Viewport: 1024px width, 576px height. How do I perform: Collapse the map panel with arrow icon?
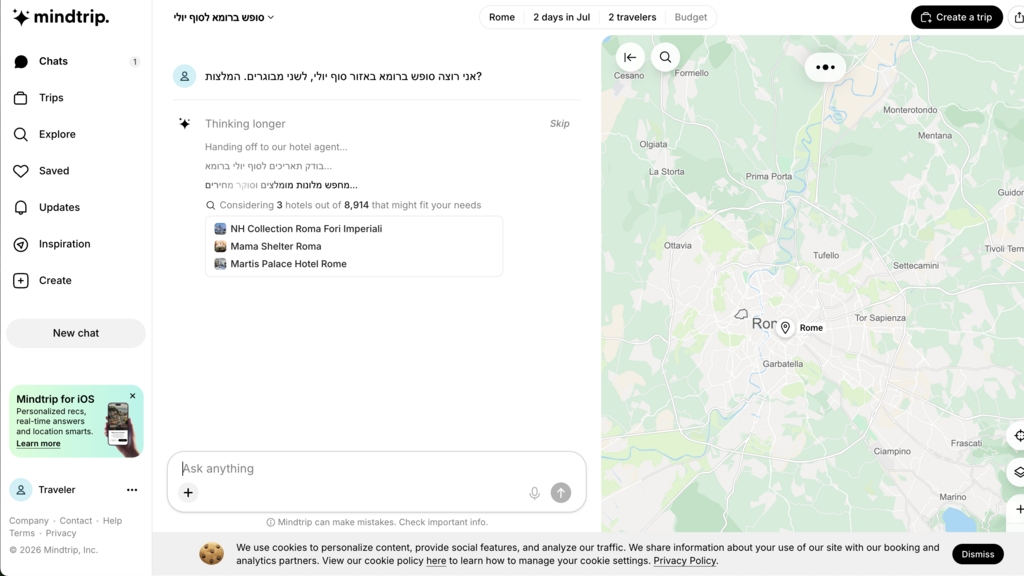(x=630, y=57)
